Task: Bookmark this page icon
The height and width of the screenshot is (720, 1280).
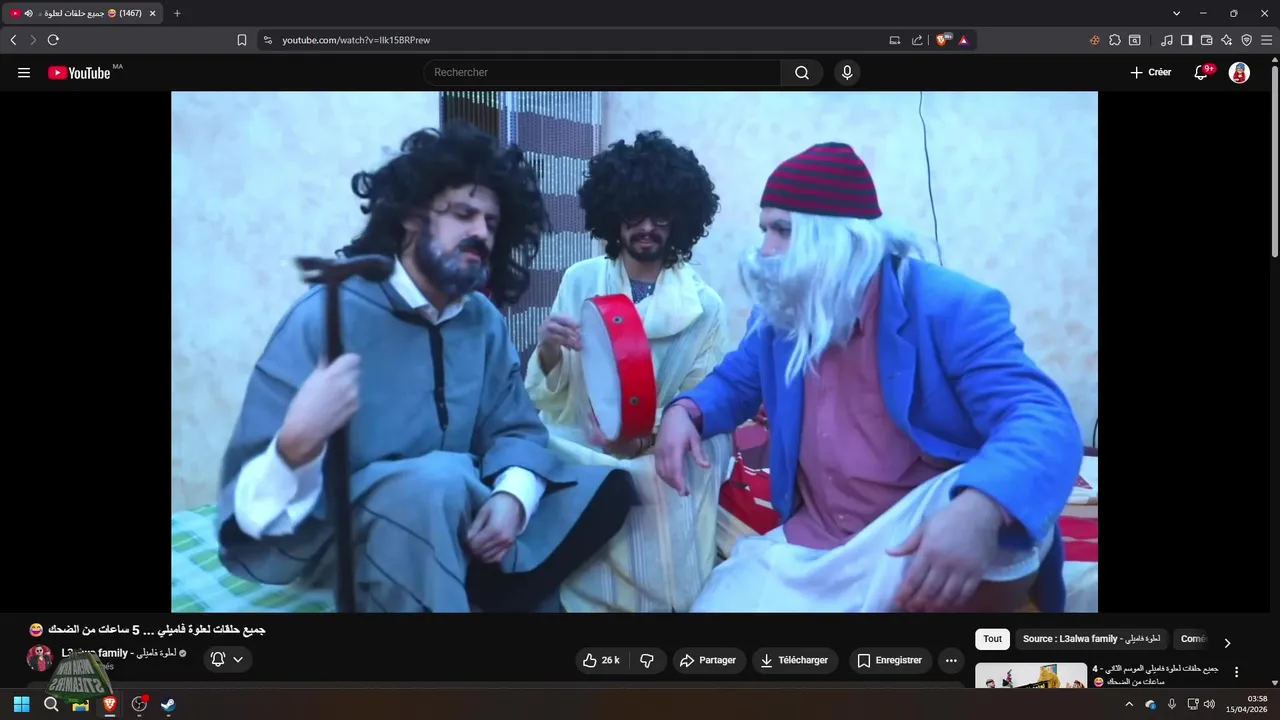Action: pos(242,40)
